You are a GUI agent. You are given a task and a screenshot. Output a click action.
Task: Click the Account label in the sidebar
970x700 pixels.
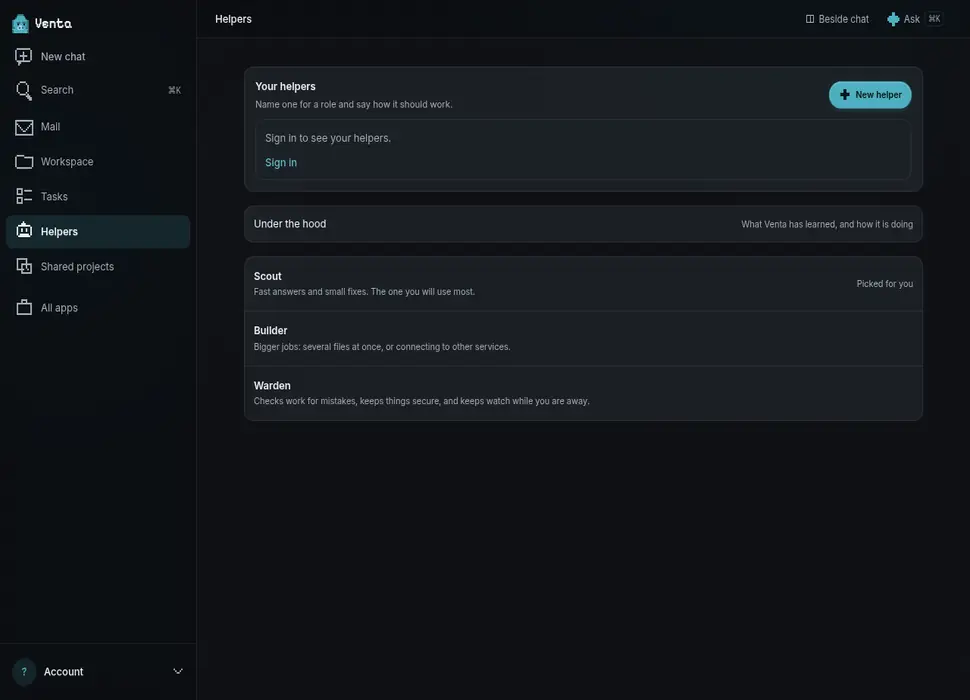click(64, 672)
